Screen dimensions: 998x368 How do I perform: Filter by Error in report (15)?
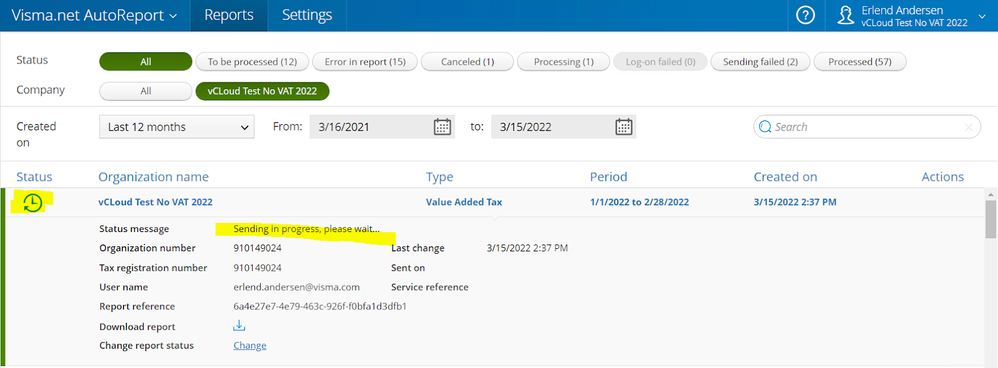(365, 62)
